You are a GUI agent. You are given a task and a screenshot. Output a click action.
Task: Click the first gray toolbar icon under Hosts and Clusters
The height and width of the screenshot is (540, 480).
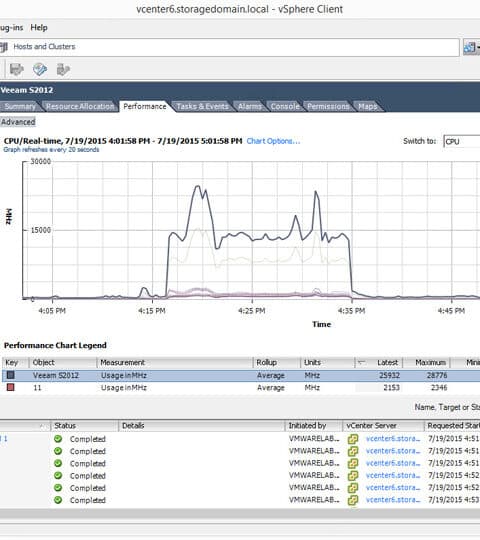coord(16,70)
